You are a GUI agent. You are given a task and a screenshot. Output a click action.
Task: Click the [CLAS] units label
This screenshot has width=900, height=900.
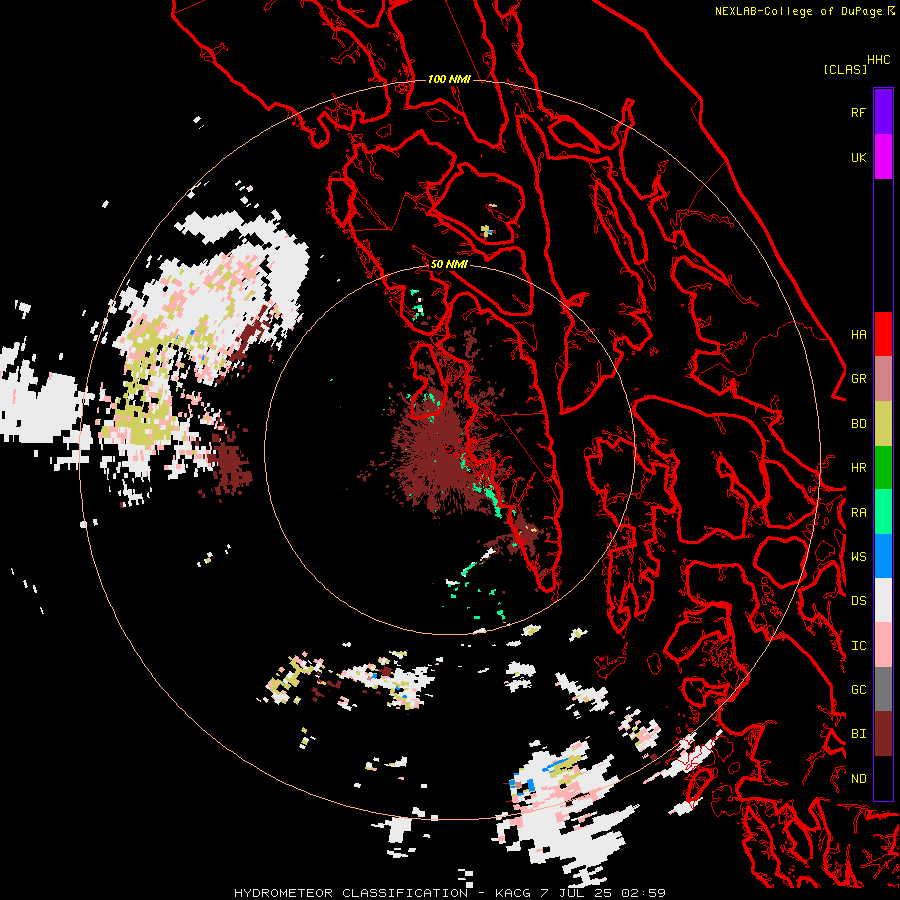[845, 69]
